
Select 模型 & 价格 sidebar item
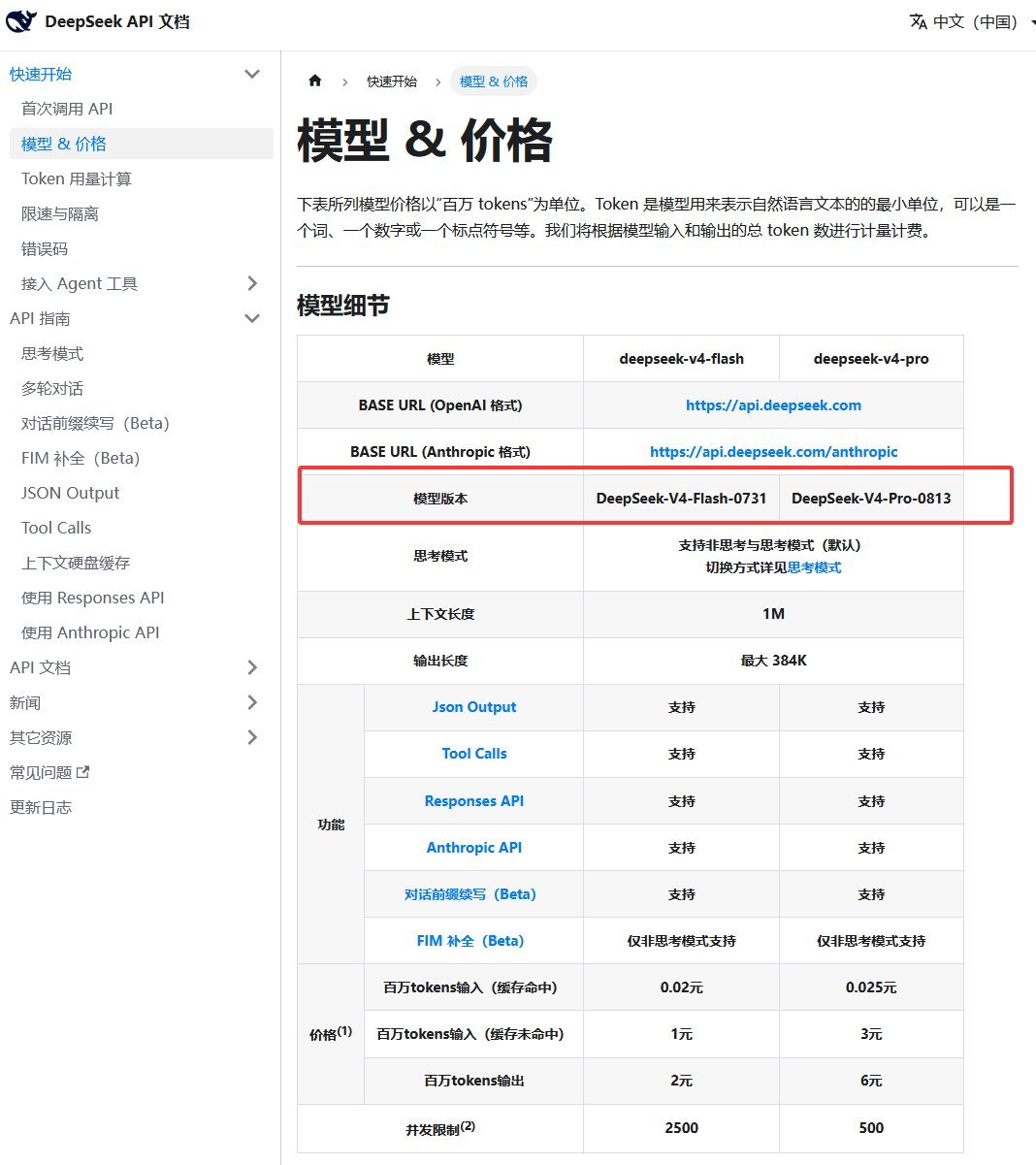click(141, 144)
